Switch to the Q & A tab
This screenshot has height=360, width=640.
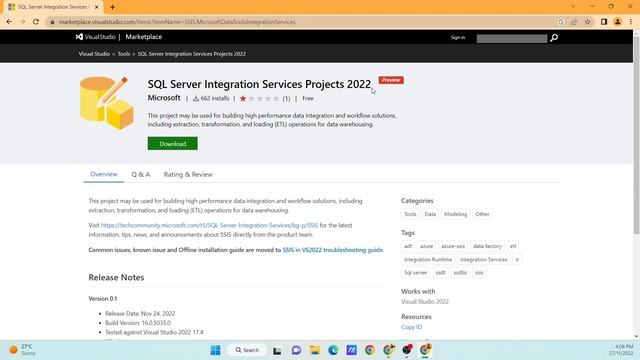pos(140,174)
